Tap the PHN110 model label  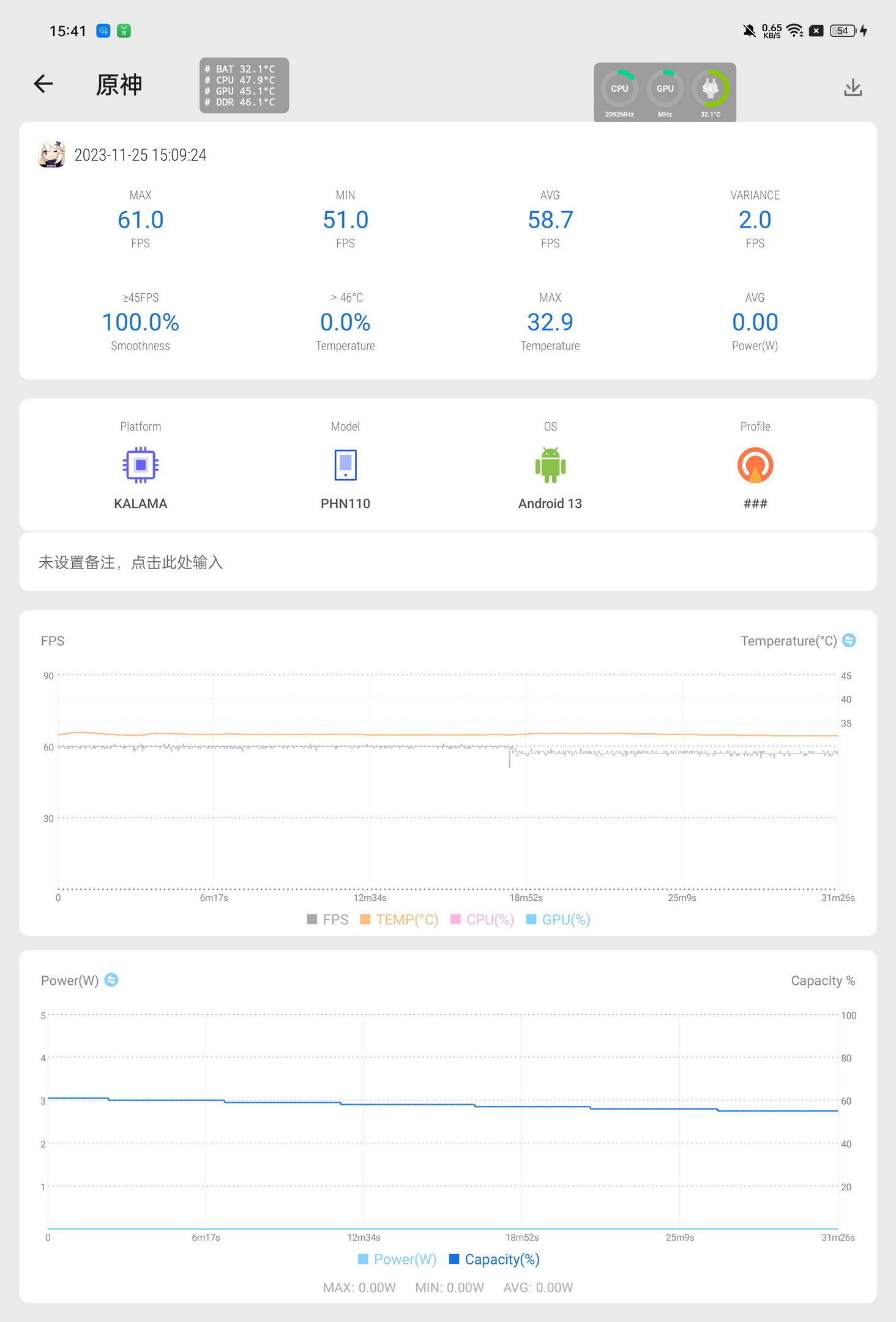(346, 503)
